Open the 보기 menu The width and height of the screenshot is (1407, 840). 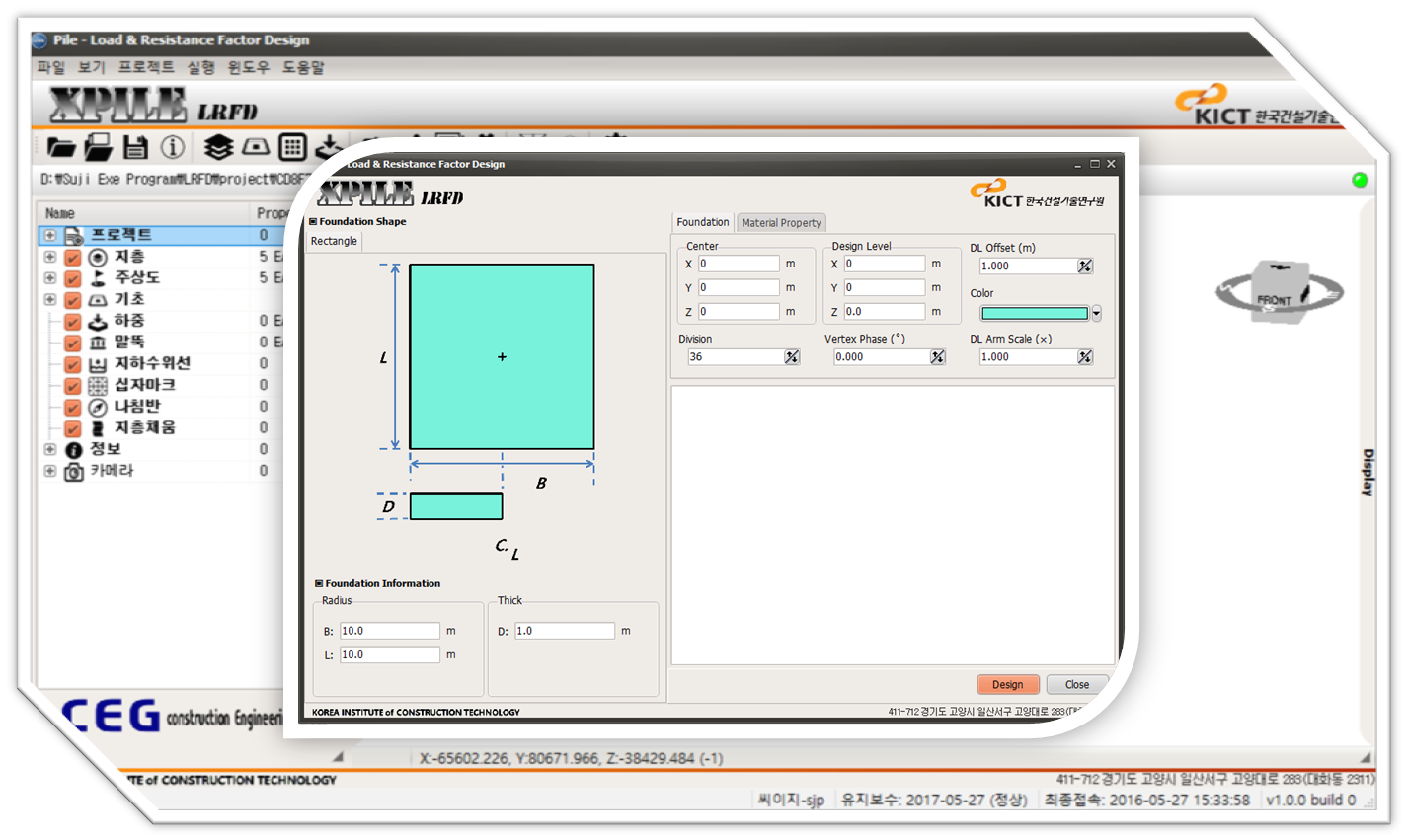point(92,67)
